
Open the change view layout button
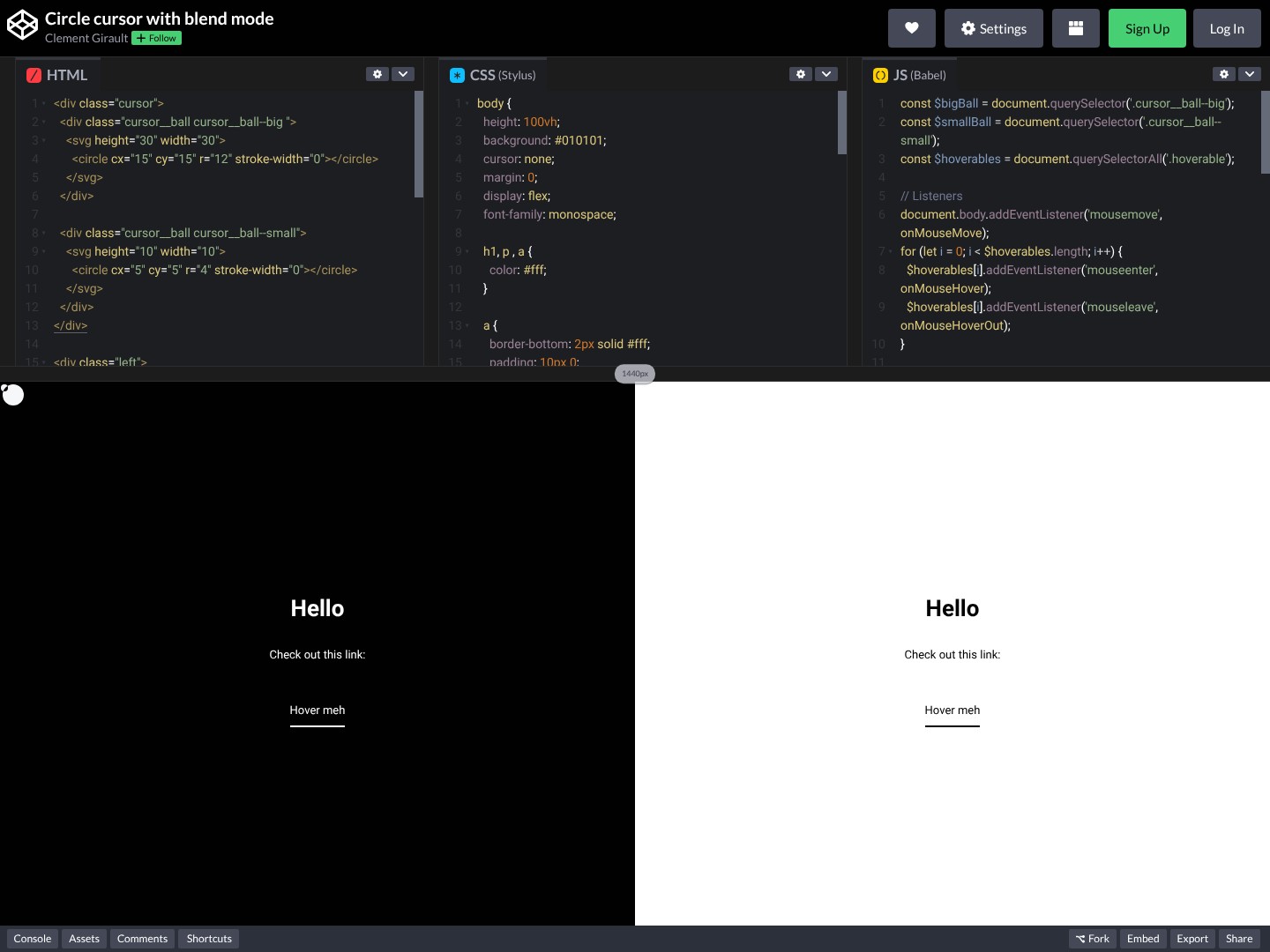[1075, 28]
